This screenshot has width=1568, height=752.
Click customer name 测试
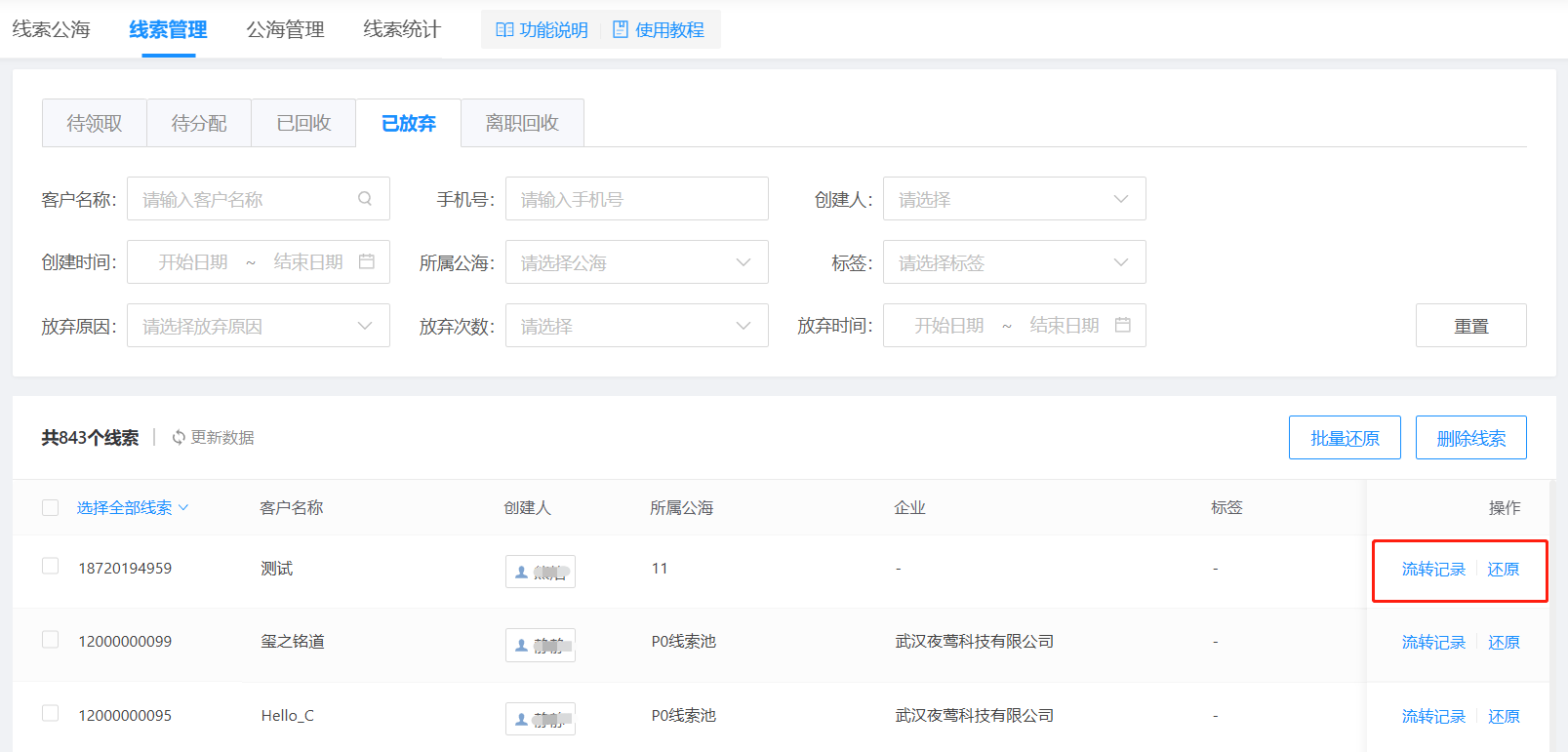click(277, 569)
